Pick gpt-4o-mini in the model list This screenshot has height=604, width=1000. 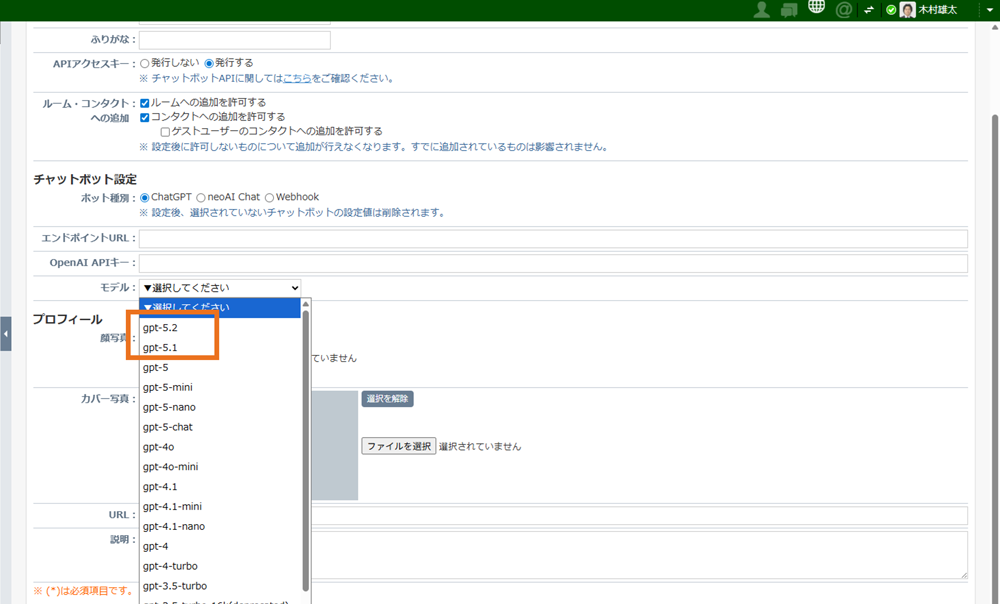(170, 467)
